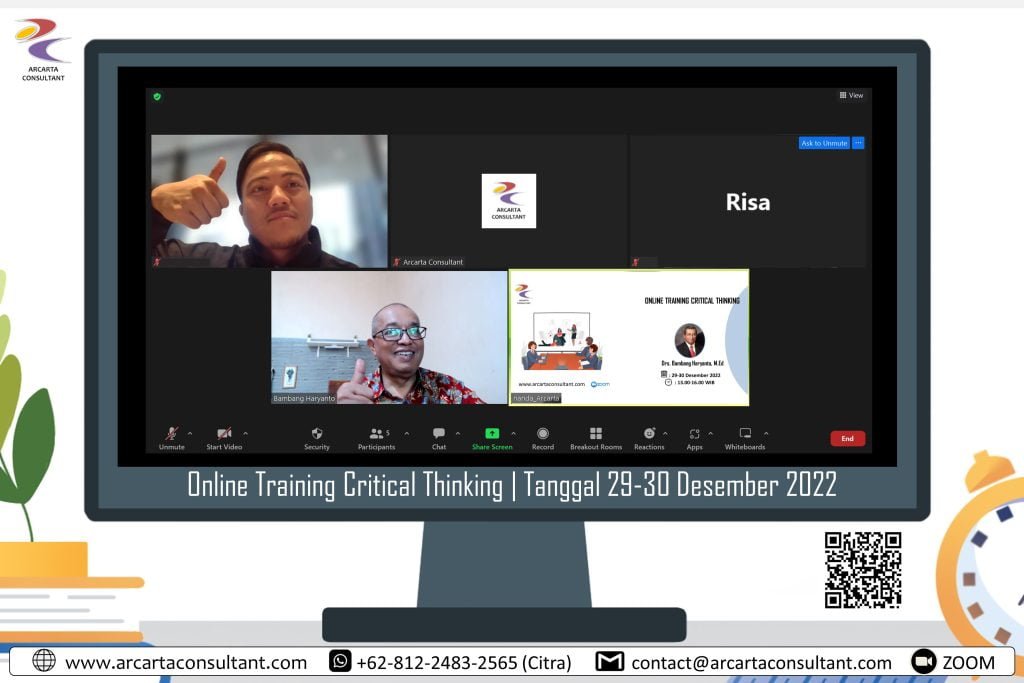
Task: Unmute the microphone
Action: coord(171,434)
